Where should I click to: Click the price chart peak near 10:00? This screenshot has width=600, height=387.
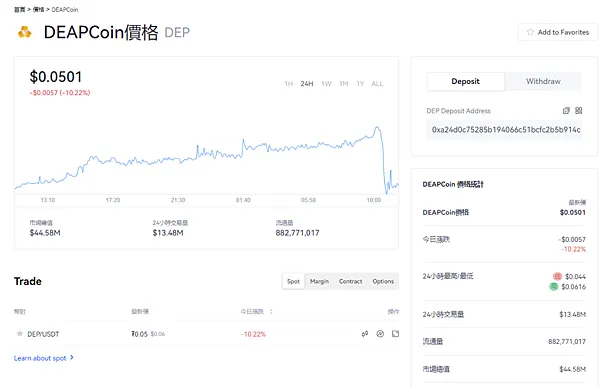click(377, 127)
